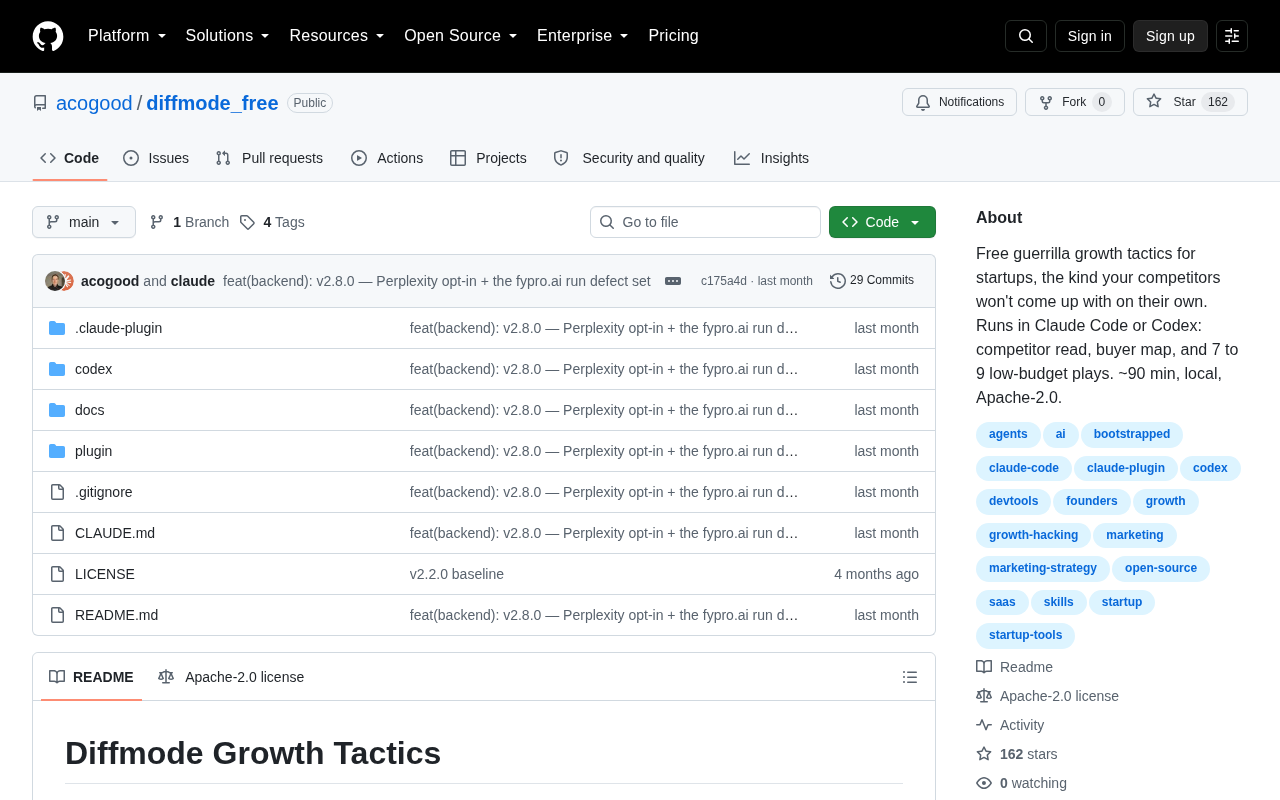Click the Sign in button

point(1090,36)
